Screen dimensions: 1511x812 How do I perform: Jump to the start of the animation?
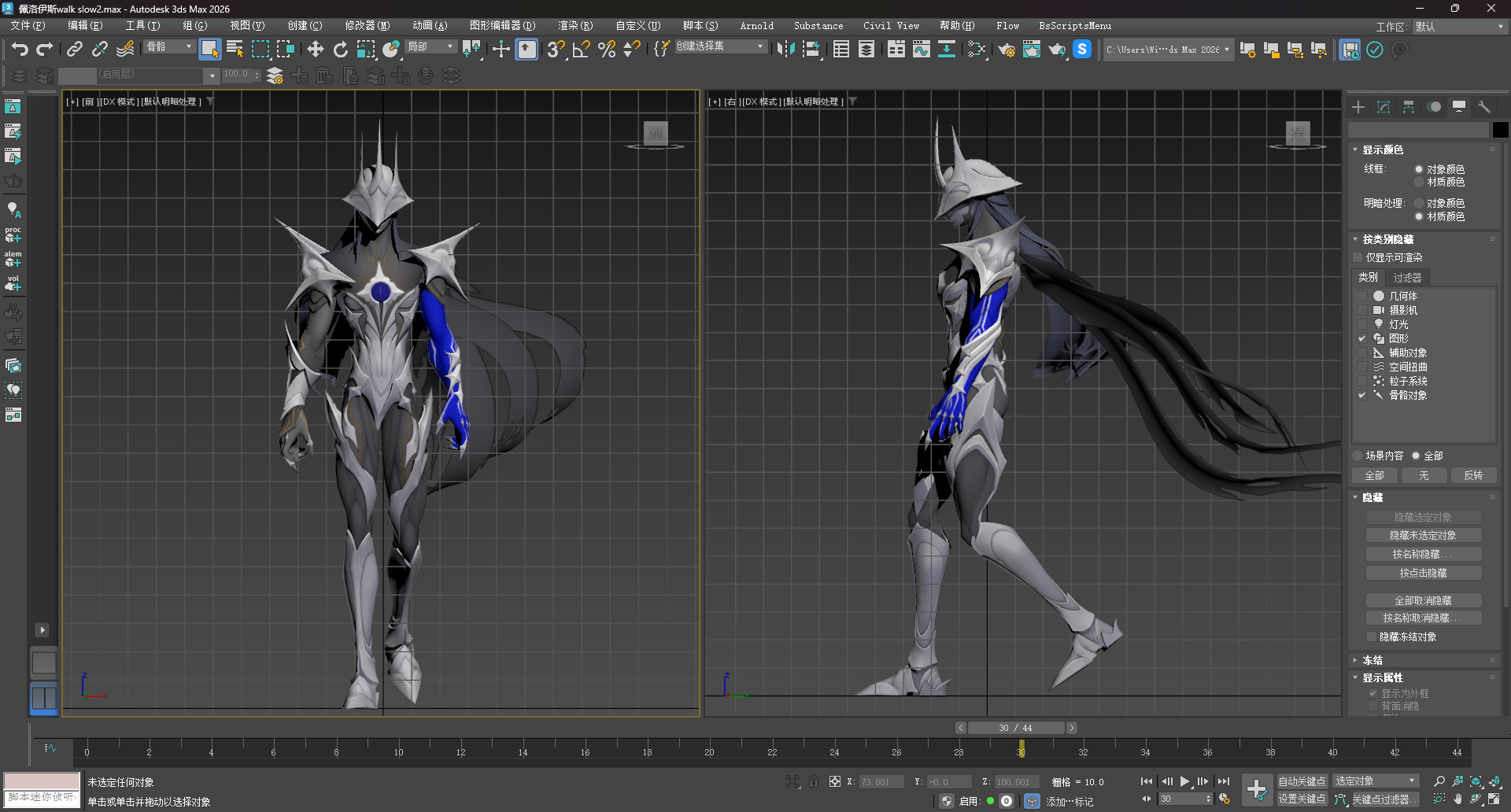coord(1147,781)
